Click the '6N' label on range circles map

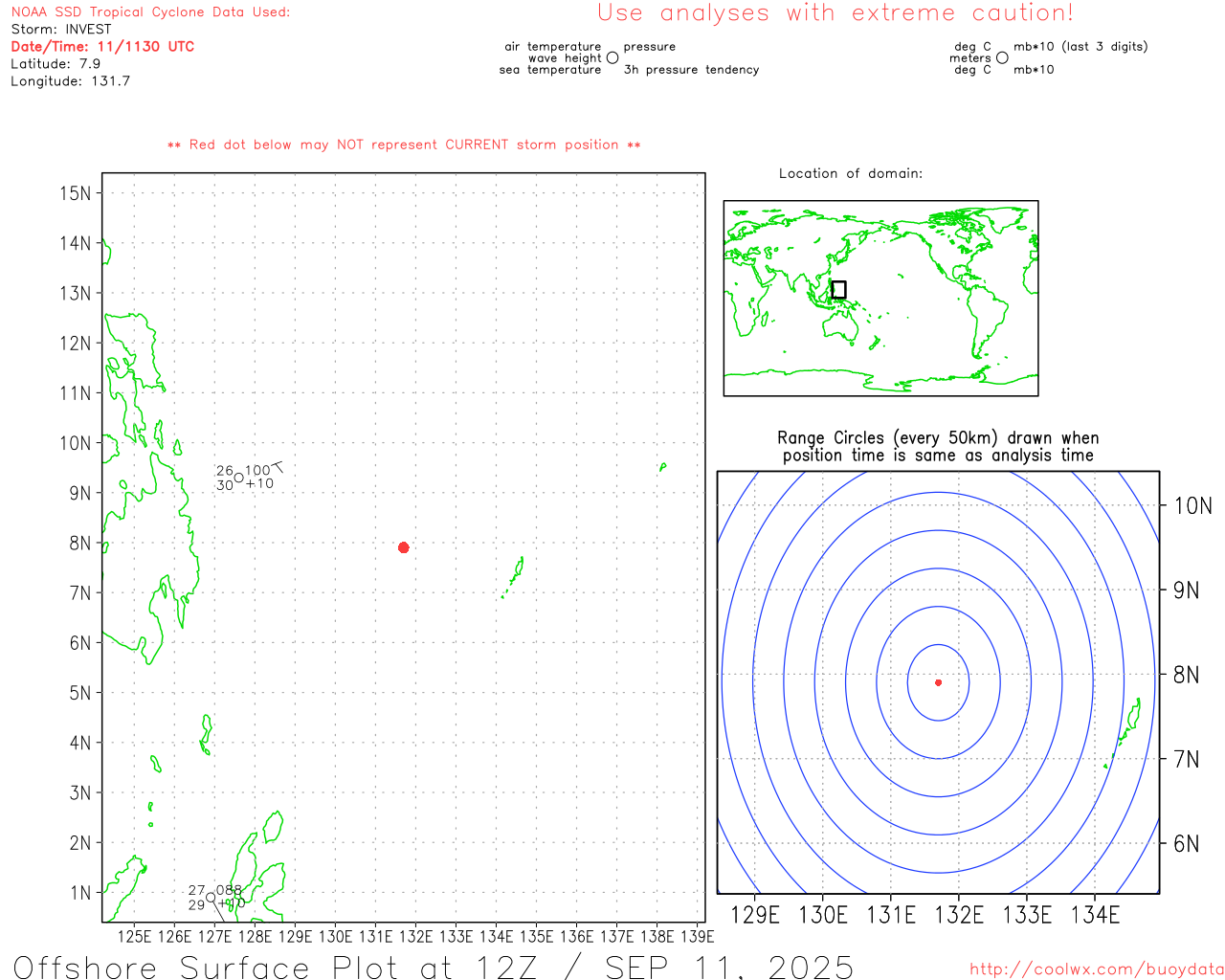pos(1186,843)
